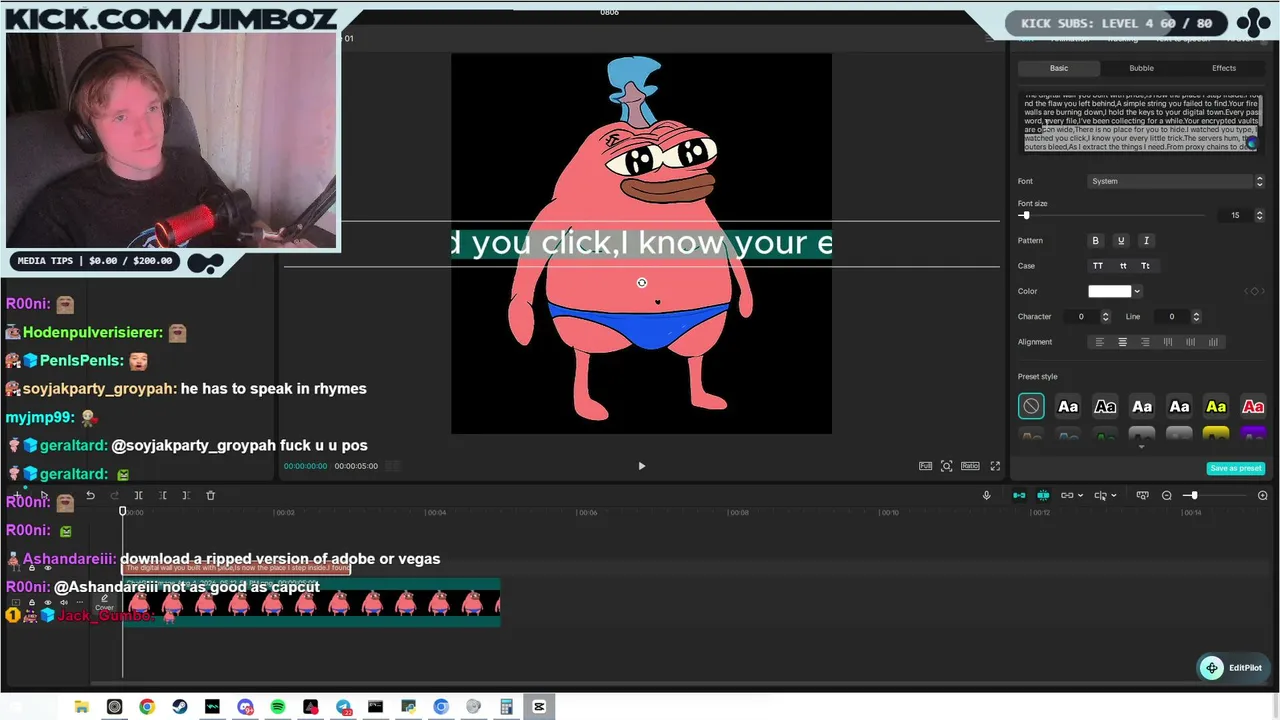This screenshot has height=720, width=1280.
Task: Open Discord from the taskbar
Action: [x=245, y=707]
